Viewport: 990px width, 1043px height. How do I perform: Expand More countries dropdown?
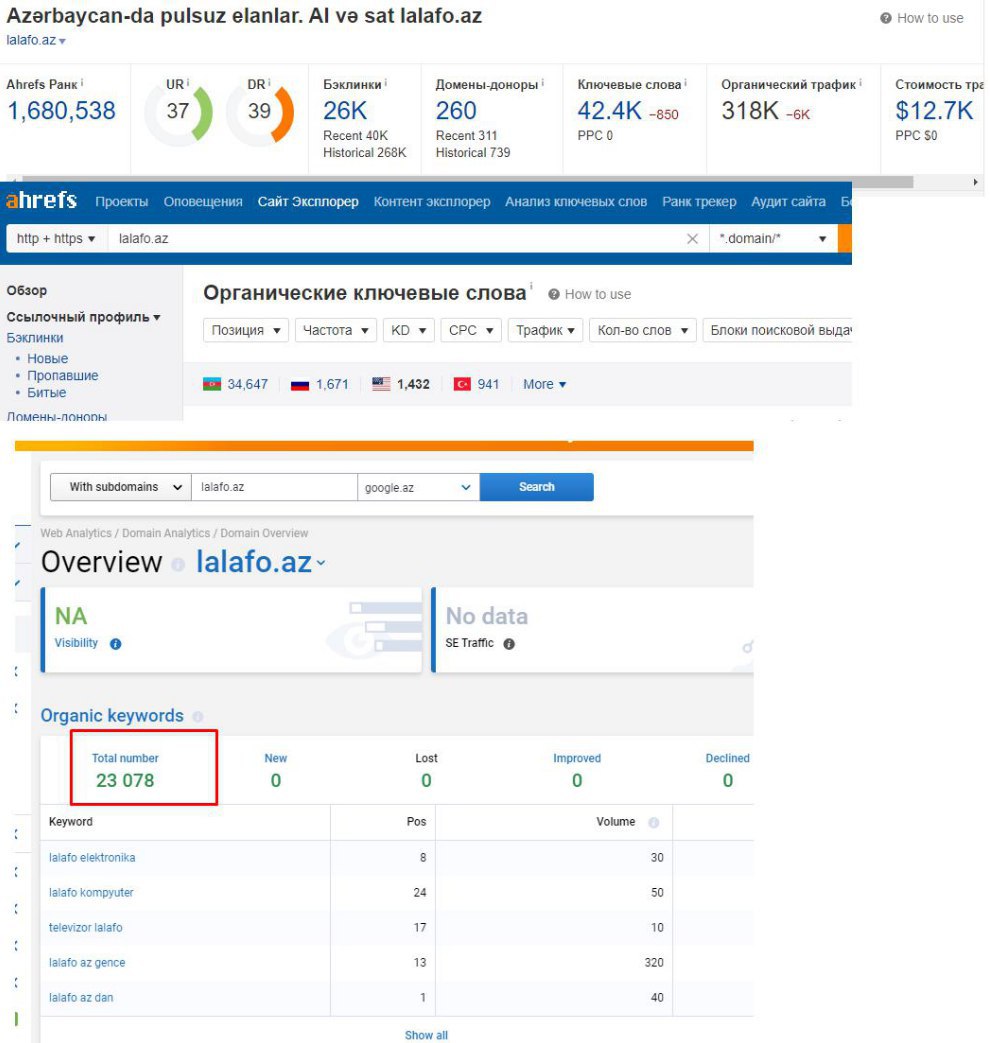pos(544,384)
